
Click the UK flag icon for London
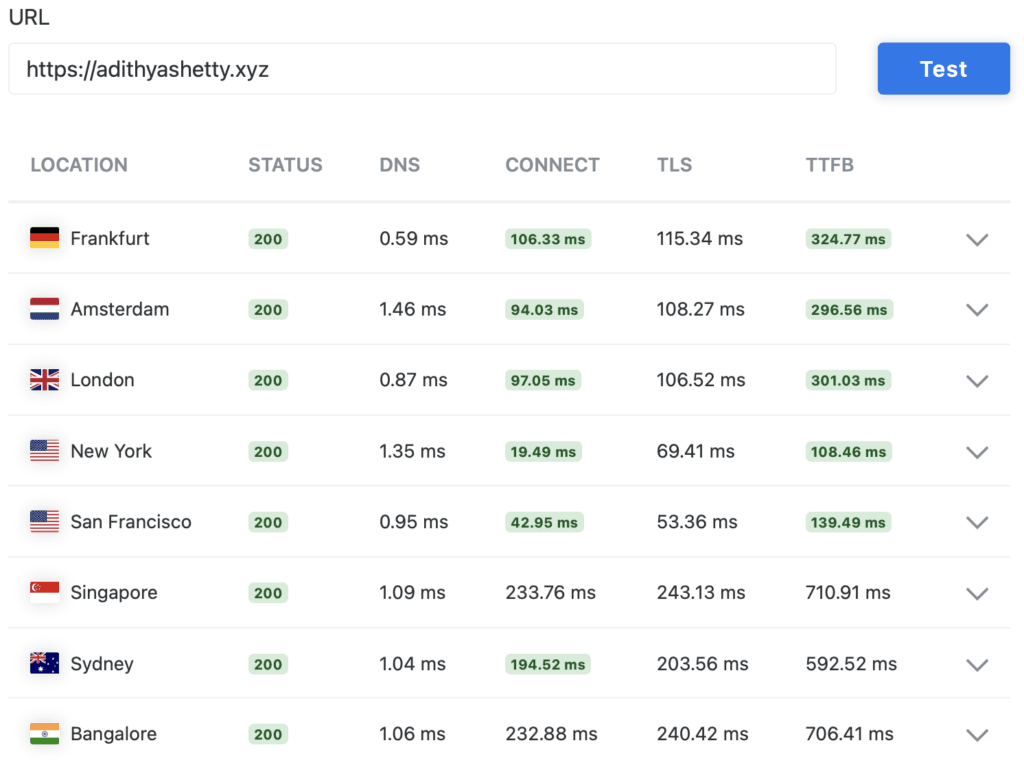(44, 380)
